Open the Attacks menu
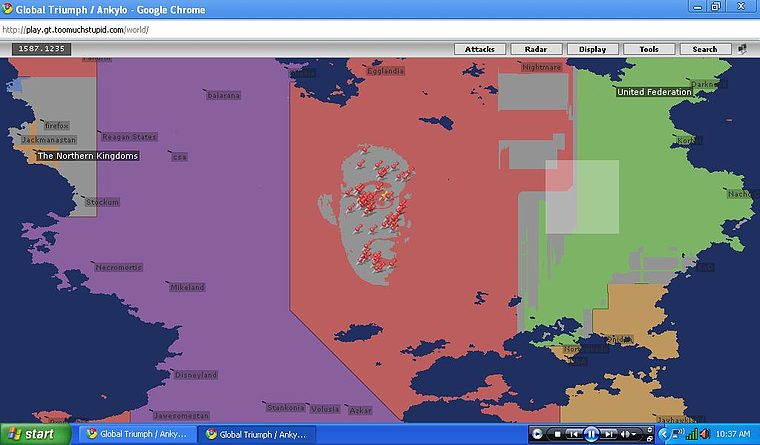Viewport: 760px width, 445px height. coord(480,49)
